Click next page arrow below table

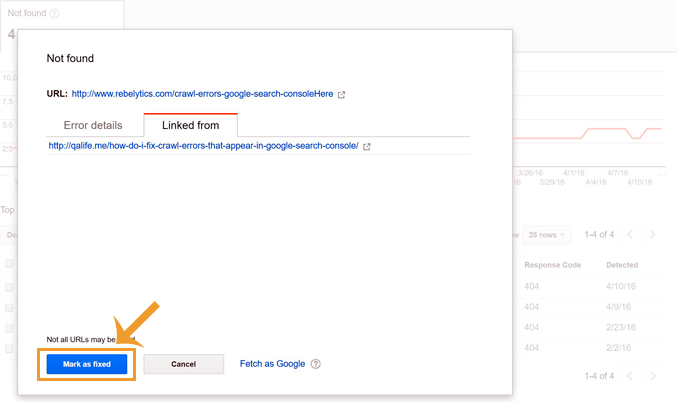pyautogui.click(x=652, y=376)
